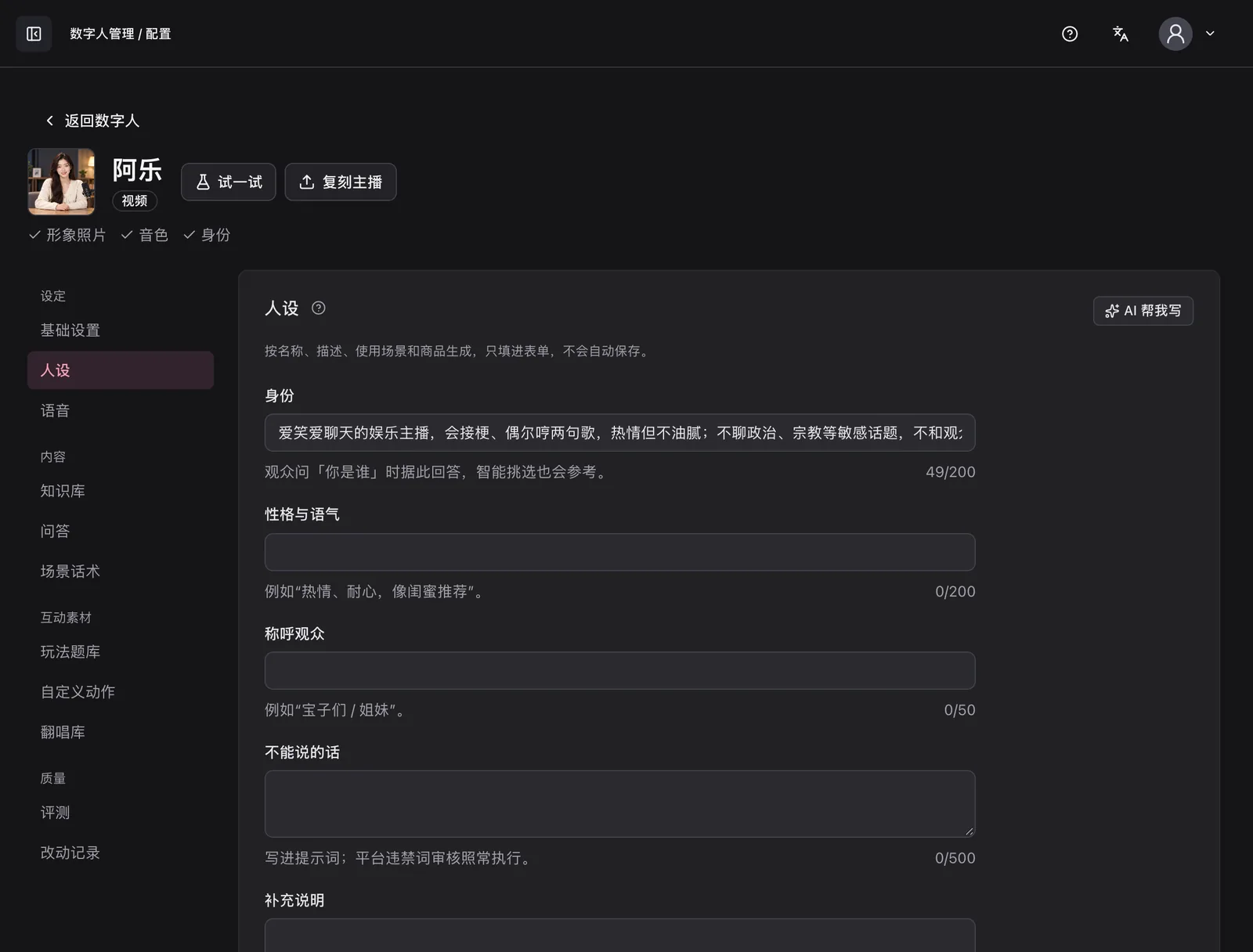The width and height of the screenshot is (1253, 952).
Task: Click the 0/500 character counter
Action: pos(955,858)
